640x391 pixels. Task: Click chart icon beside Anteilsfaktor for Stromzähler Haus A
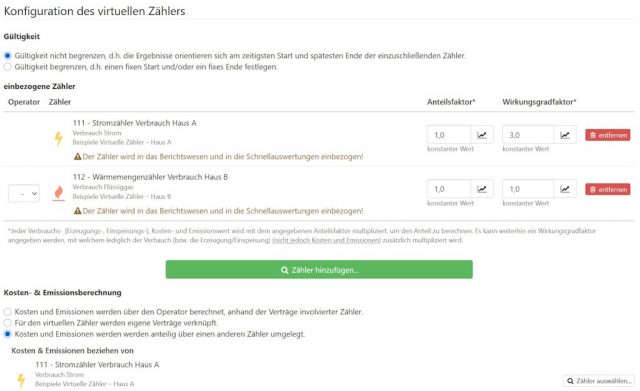click(x=482, y=135)
